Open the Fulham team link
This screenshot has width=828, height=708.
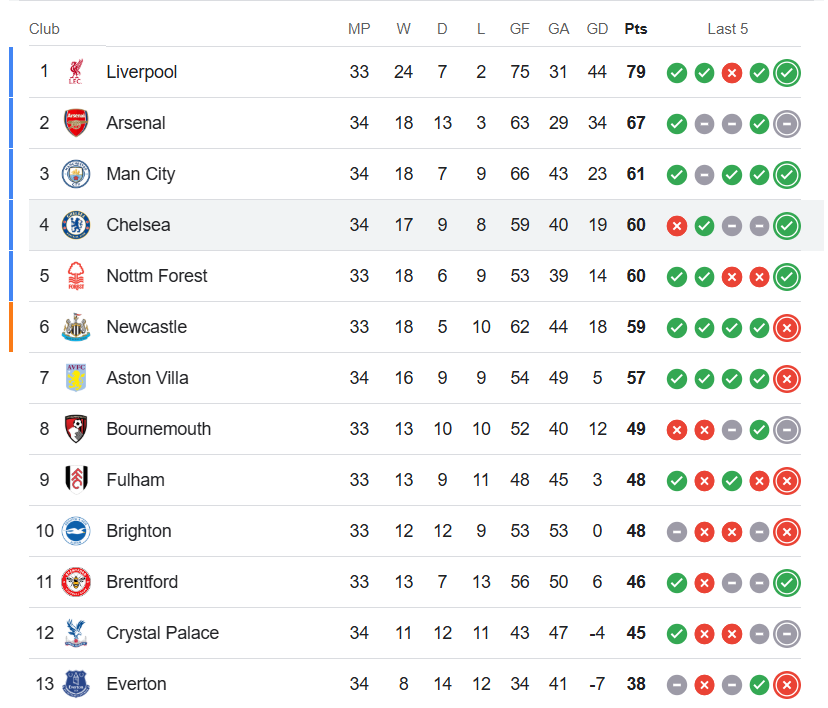tap(135, 480)
